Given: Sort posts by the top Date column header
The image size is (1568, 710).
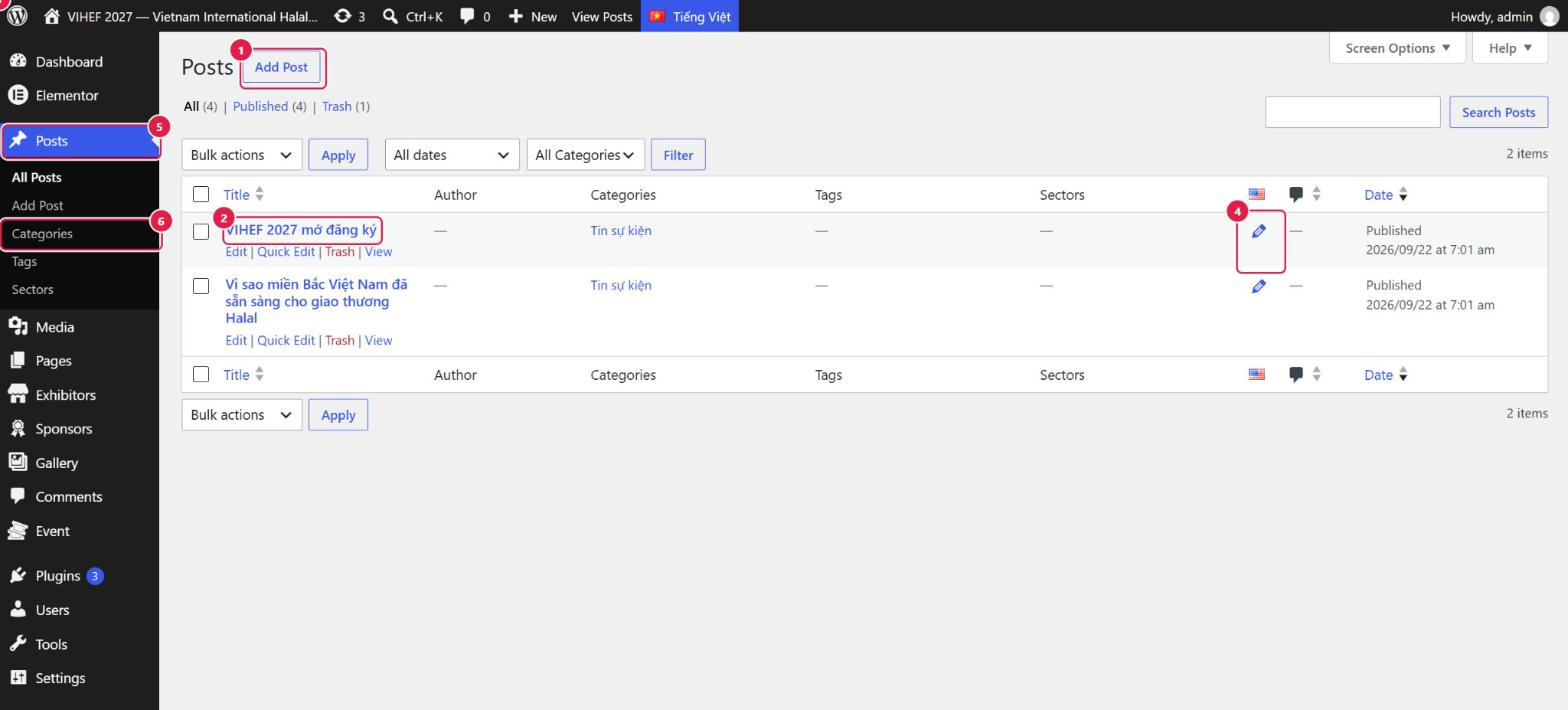Looking at the screenshot, I should point(1386,194).
